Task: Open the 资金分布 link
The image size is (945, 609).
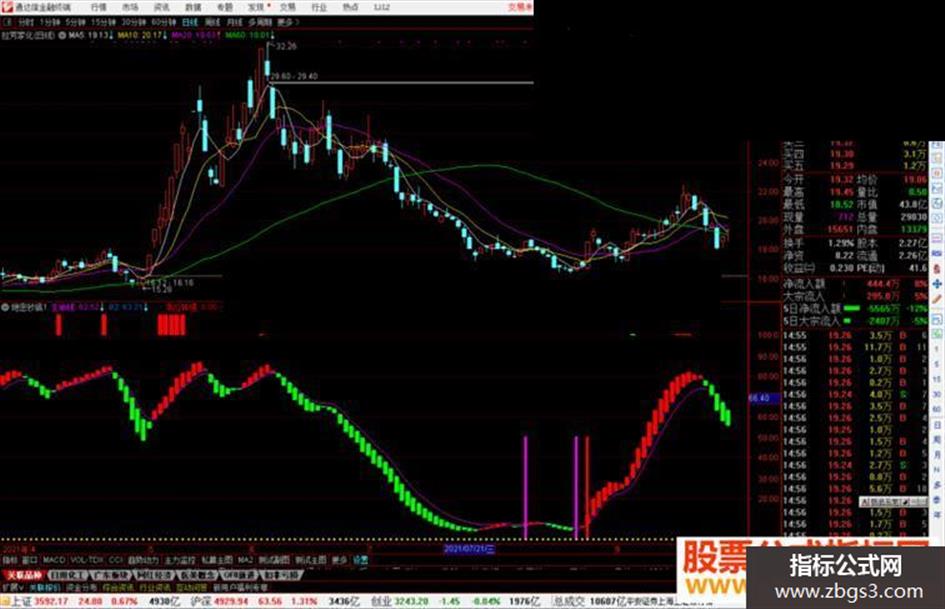Action: [81, 587]
